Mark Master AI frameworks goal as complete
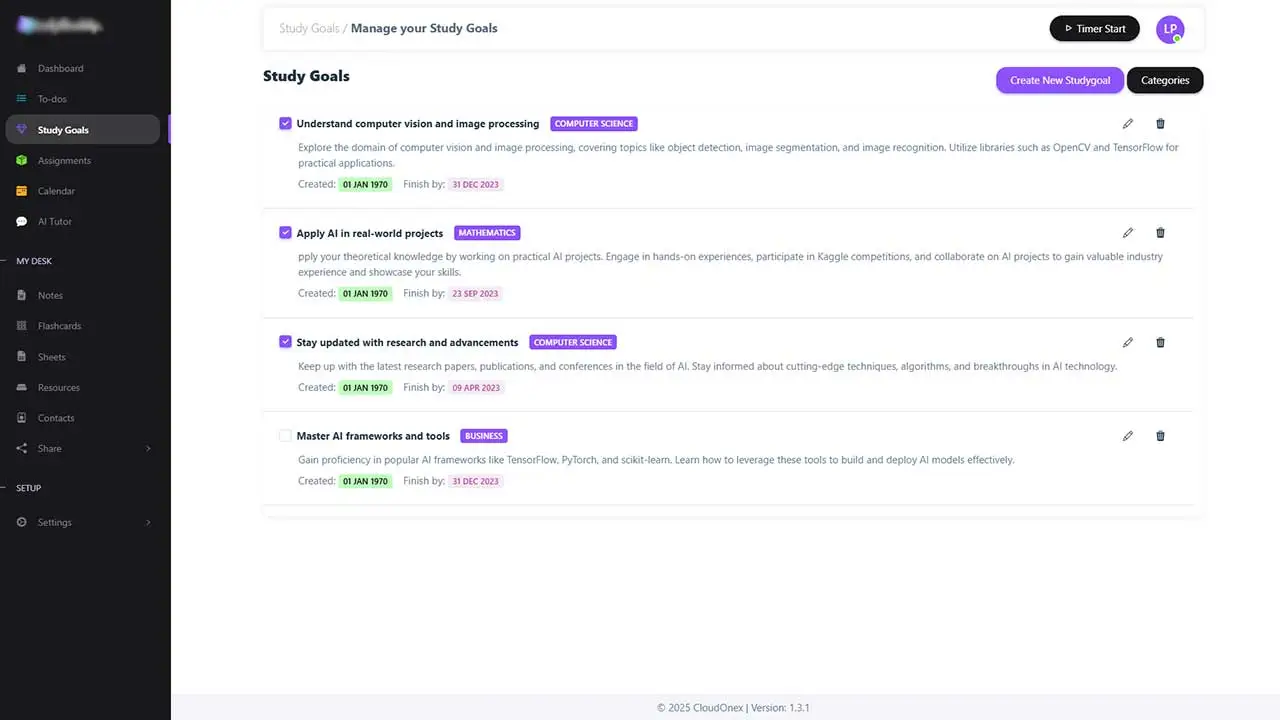This screenshot has width=1280, height=720. click(x=285, y=436)
